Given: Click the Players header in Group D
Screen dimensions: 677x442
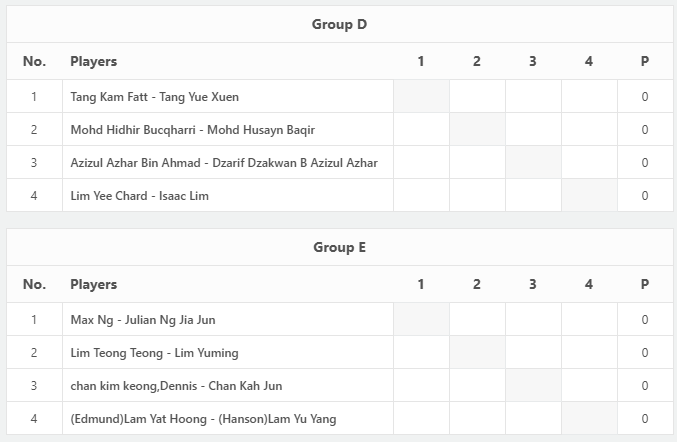Looking at the screenshot, I should (x=94, y=61).
